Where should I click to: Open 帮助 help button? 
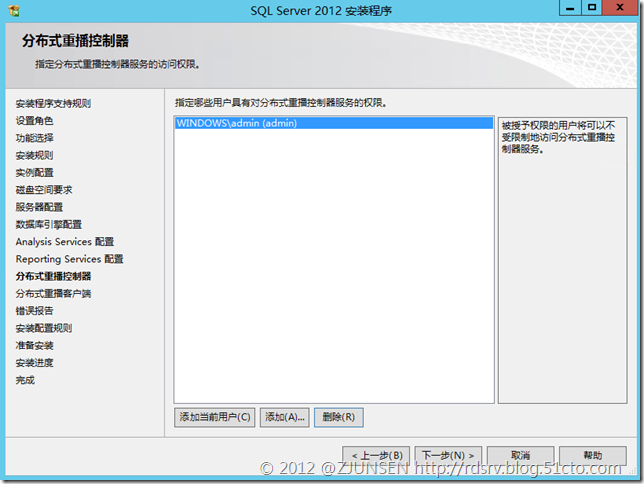[x=593, y=455]
